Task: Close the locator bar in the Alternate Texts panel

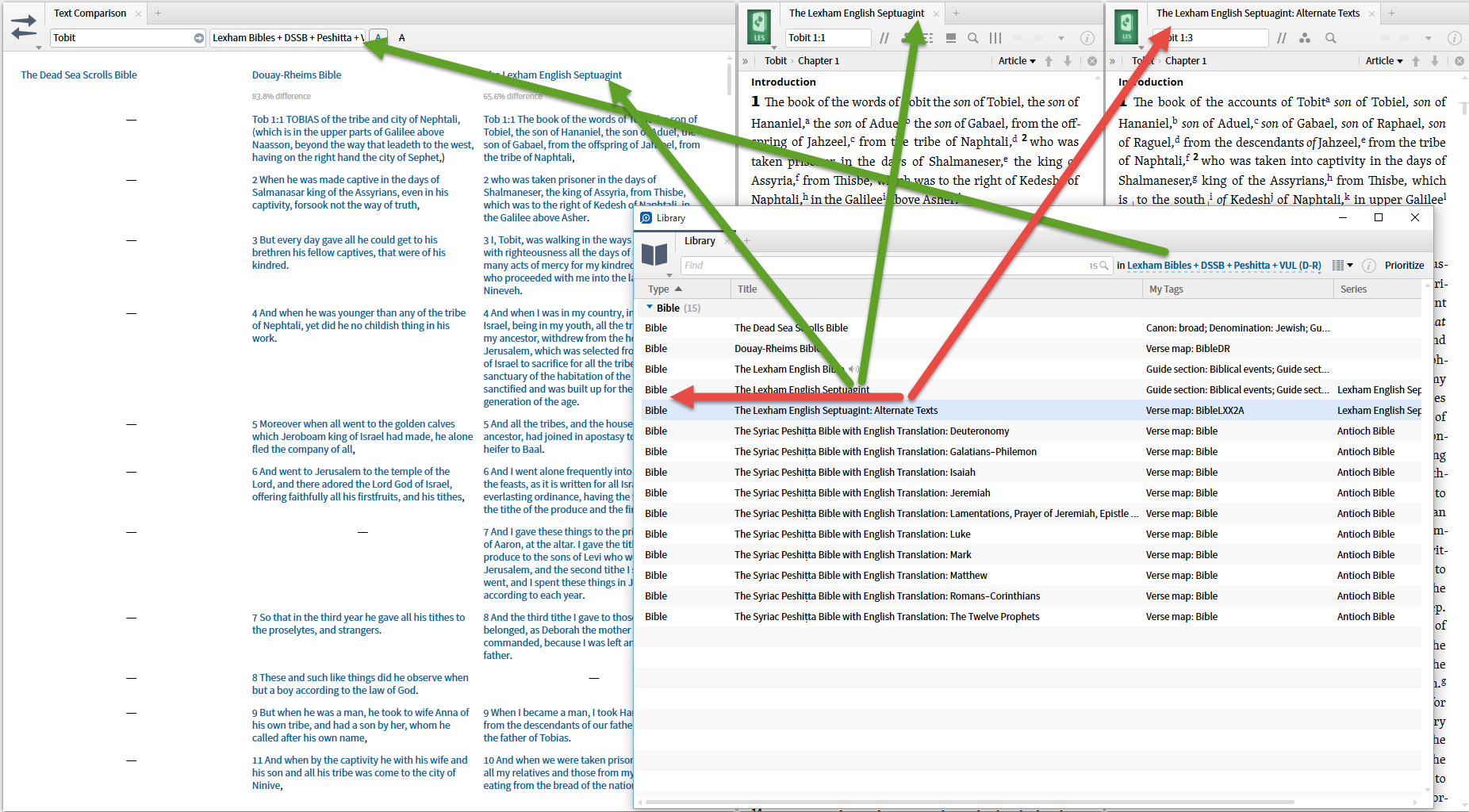Action: click(x=1459, y=61)
